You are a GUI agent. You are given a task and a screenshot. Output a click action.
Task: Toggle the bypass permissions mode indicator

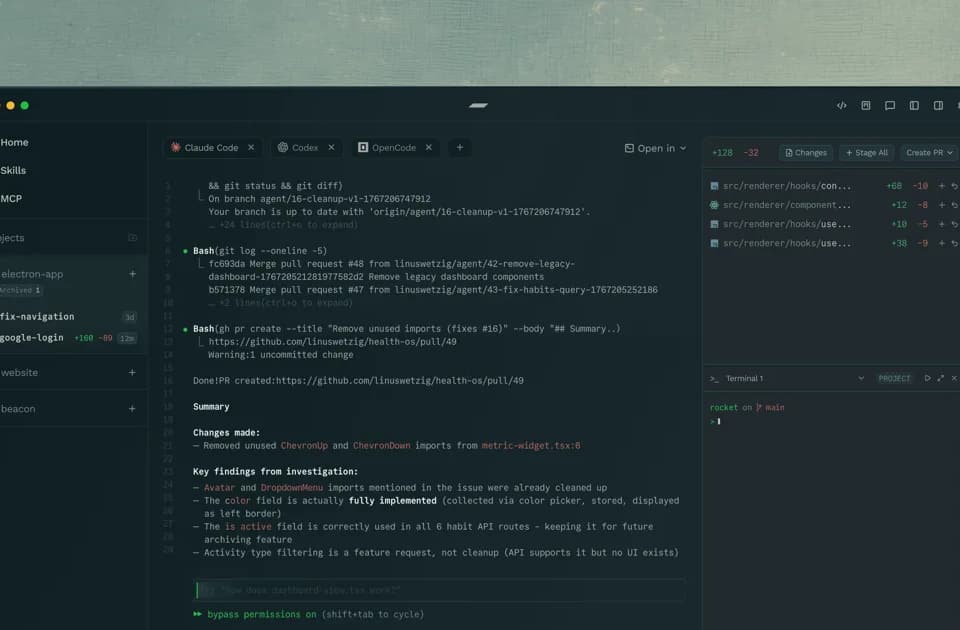point(309,614)
